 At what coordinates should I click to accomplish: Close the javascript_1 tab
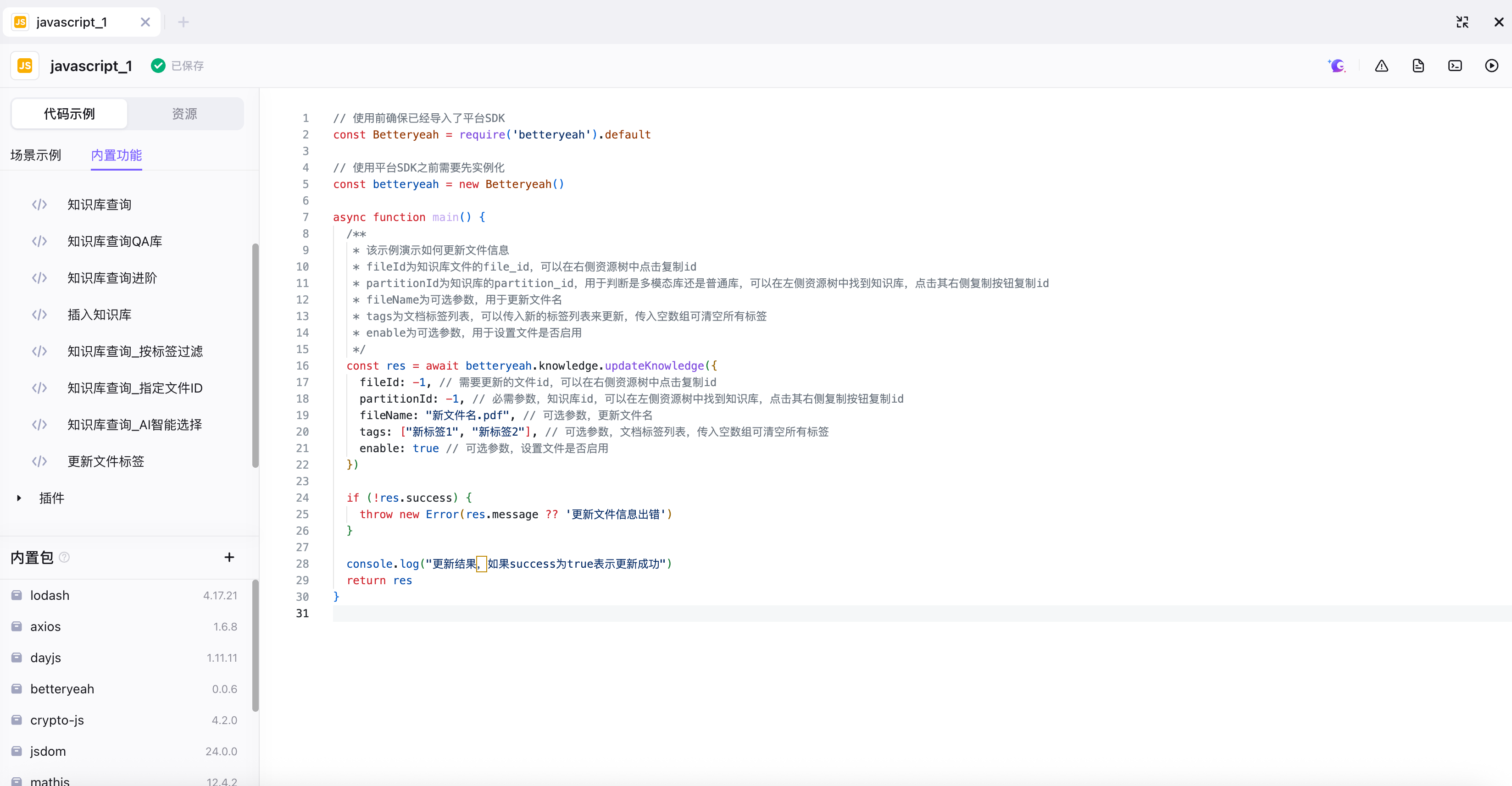(145, 22)
